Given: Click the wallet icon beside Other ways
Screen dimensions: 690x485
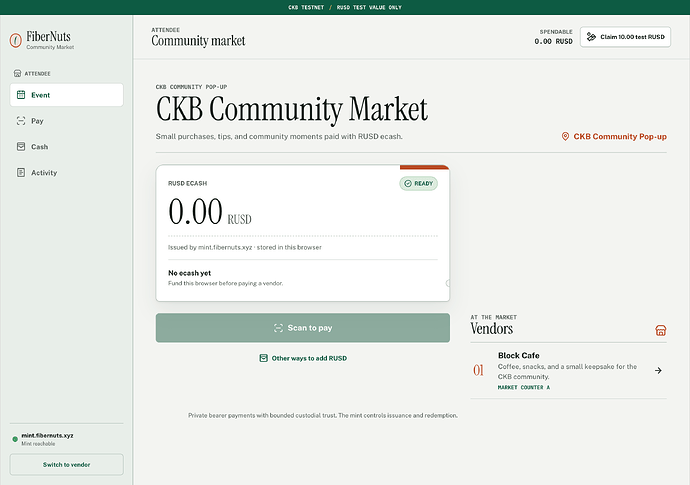Looking at the screenshot, I should coord(263,358).
